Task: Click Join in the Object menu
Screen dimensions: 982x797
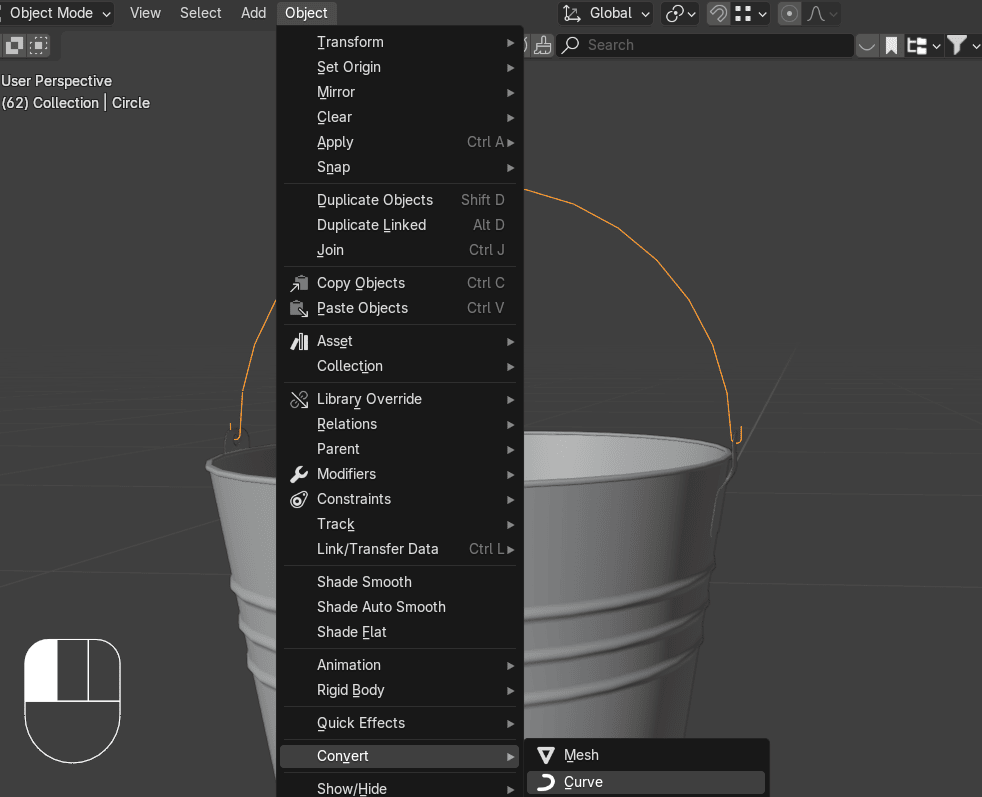Action: tap(330, 250)
